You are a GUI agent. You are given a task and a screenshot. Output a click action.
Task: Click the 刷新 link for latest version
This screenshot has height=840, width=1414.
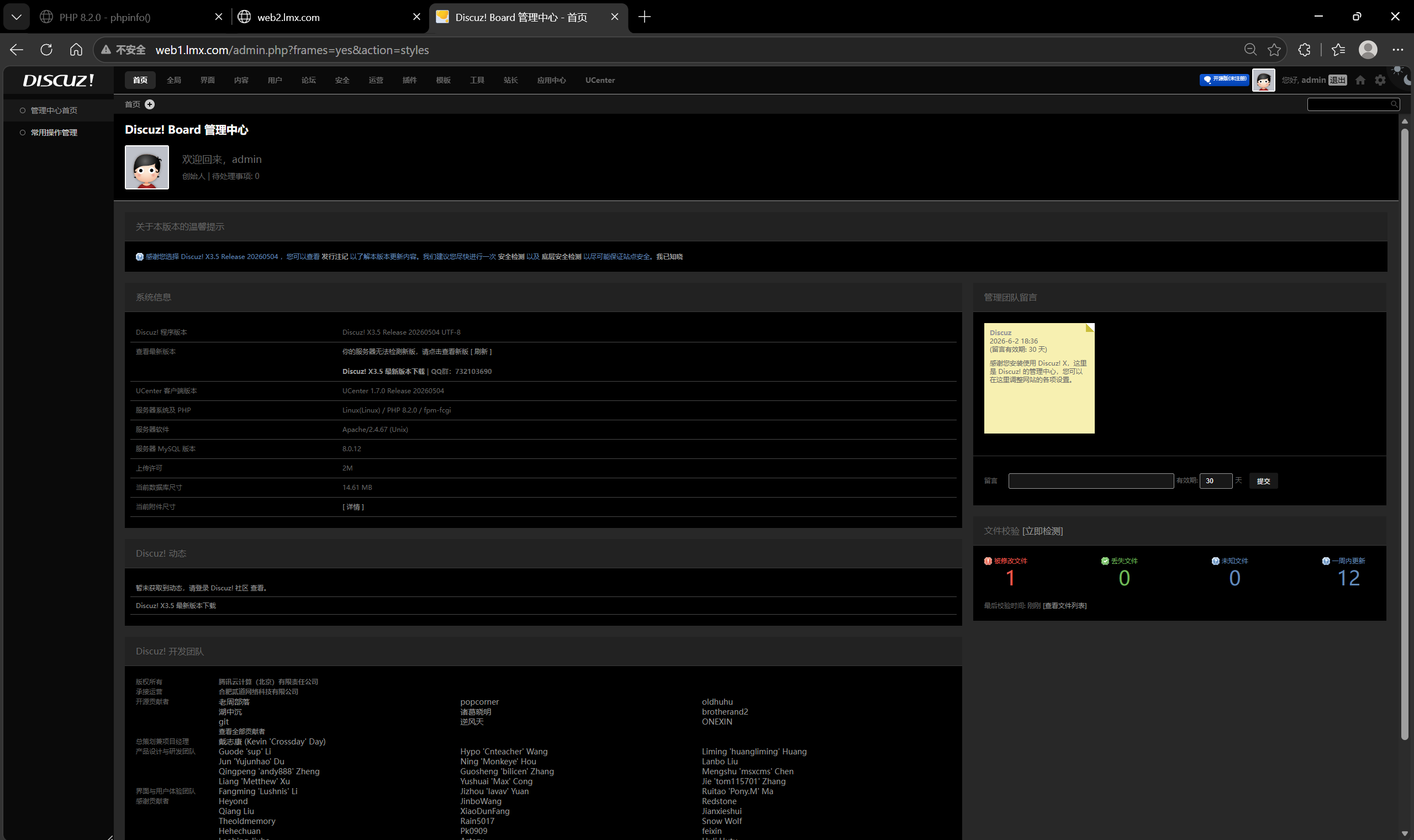pyautogui.click(x=481, y=351)
